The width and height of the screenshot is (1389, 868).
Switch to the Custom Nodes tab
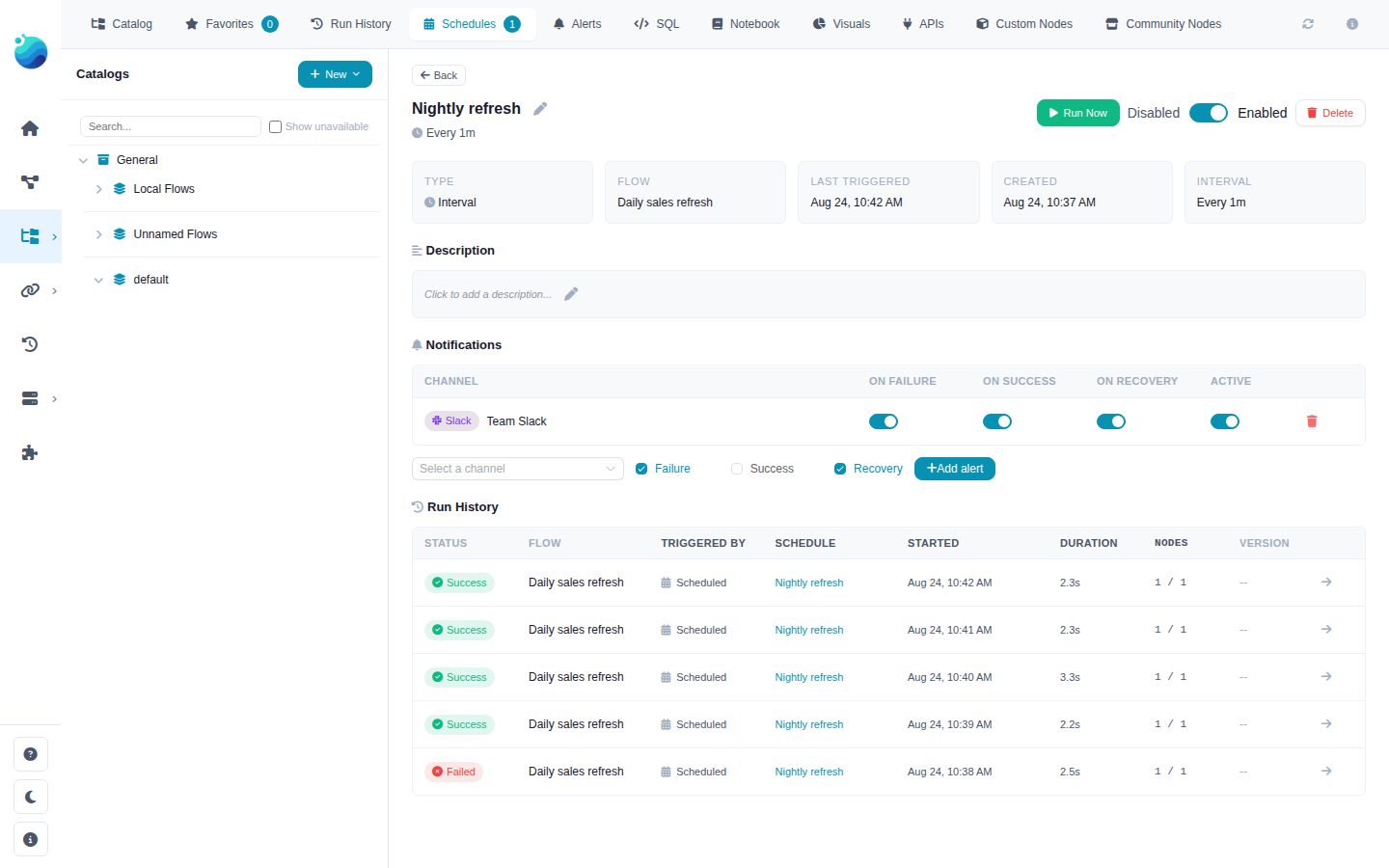pyautogui.click(x=1024, y=24)
